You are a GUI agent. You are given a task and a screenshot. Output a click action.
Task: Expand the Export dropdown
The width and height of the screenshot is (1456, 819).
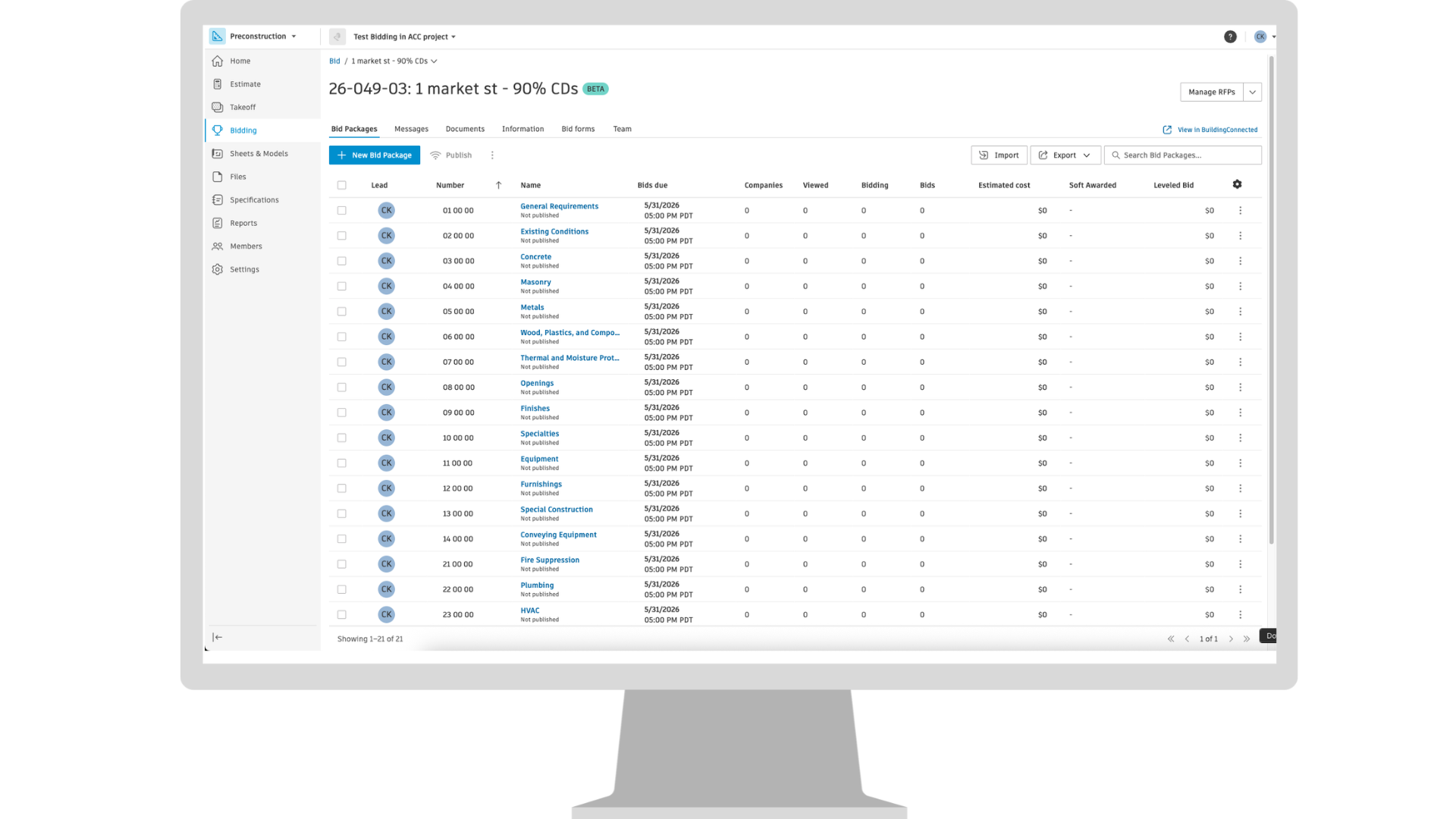1065,155
